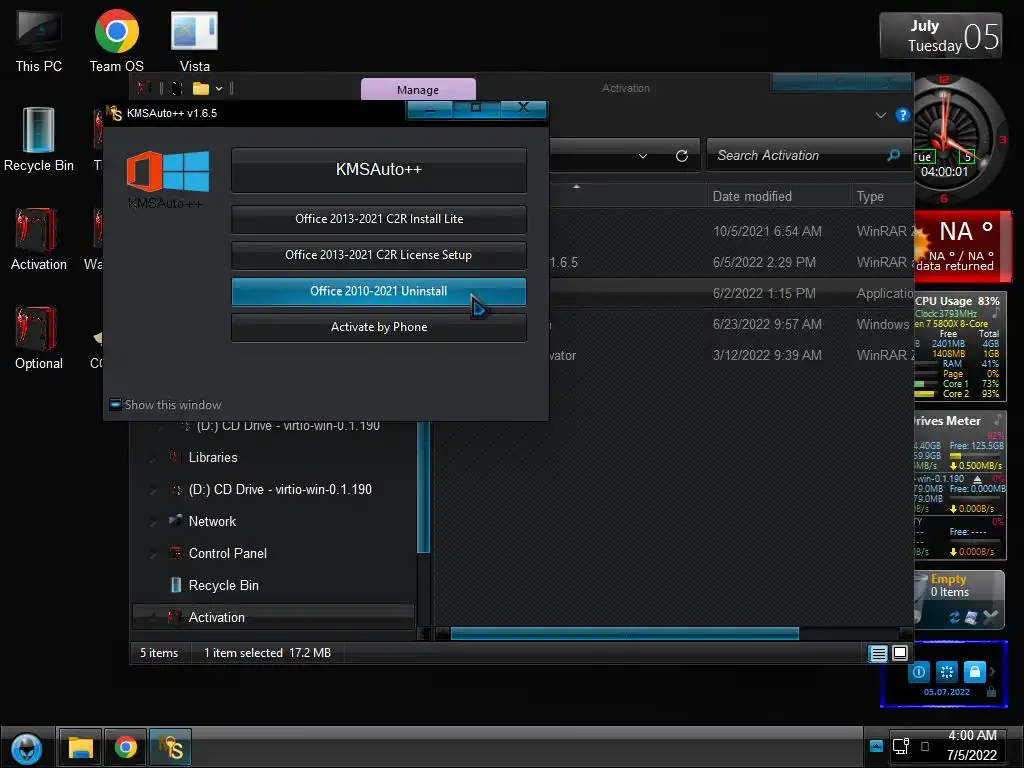This screenshot has height=768, width=1024.
Task: Open the quick access toolbar dropdown arrow
Action: [219, 88]
